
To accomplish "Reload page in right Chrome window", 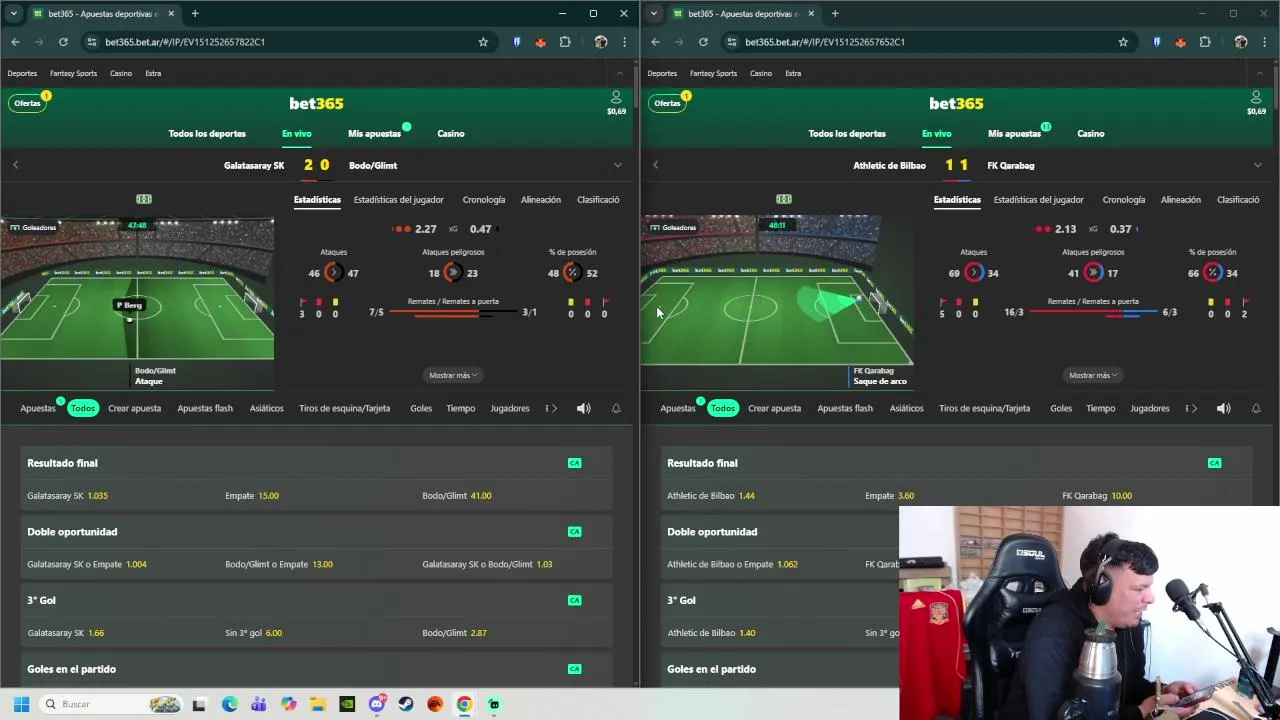I will (703, 42).
